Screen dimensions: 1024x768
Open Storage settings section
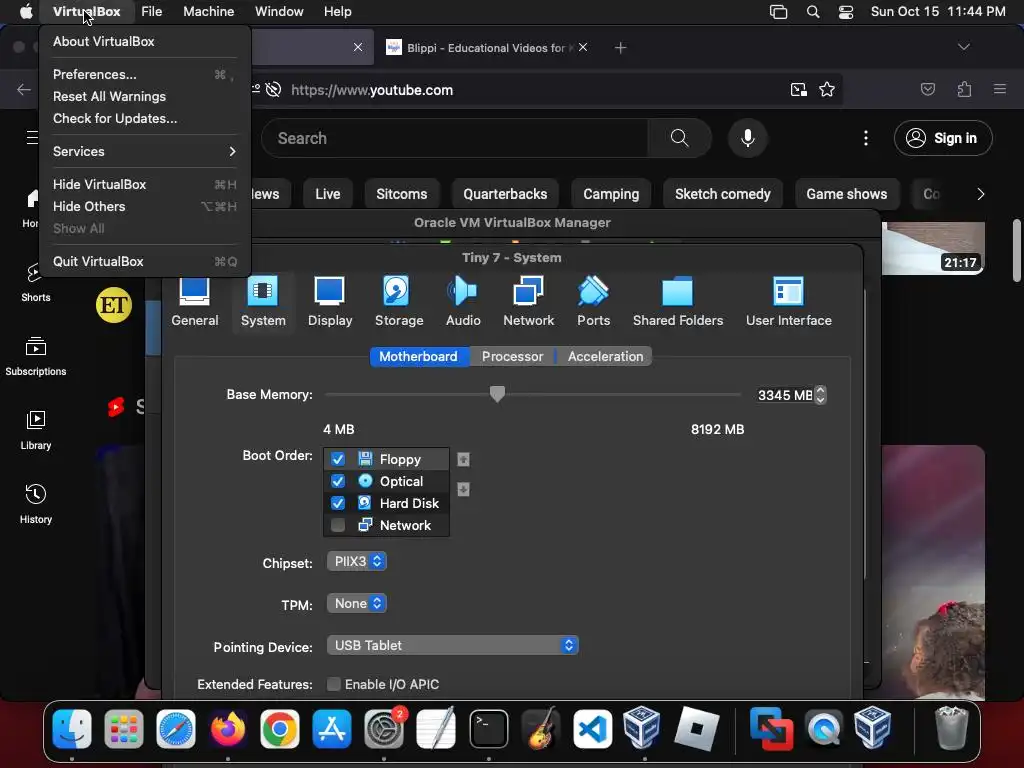click(x=398, y=302)
